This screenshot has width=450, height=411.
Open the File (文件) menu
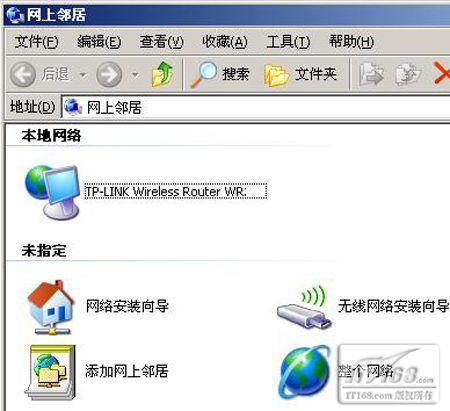tap(36, 42)
